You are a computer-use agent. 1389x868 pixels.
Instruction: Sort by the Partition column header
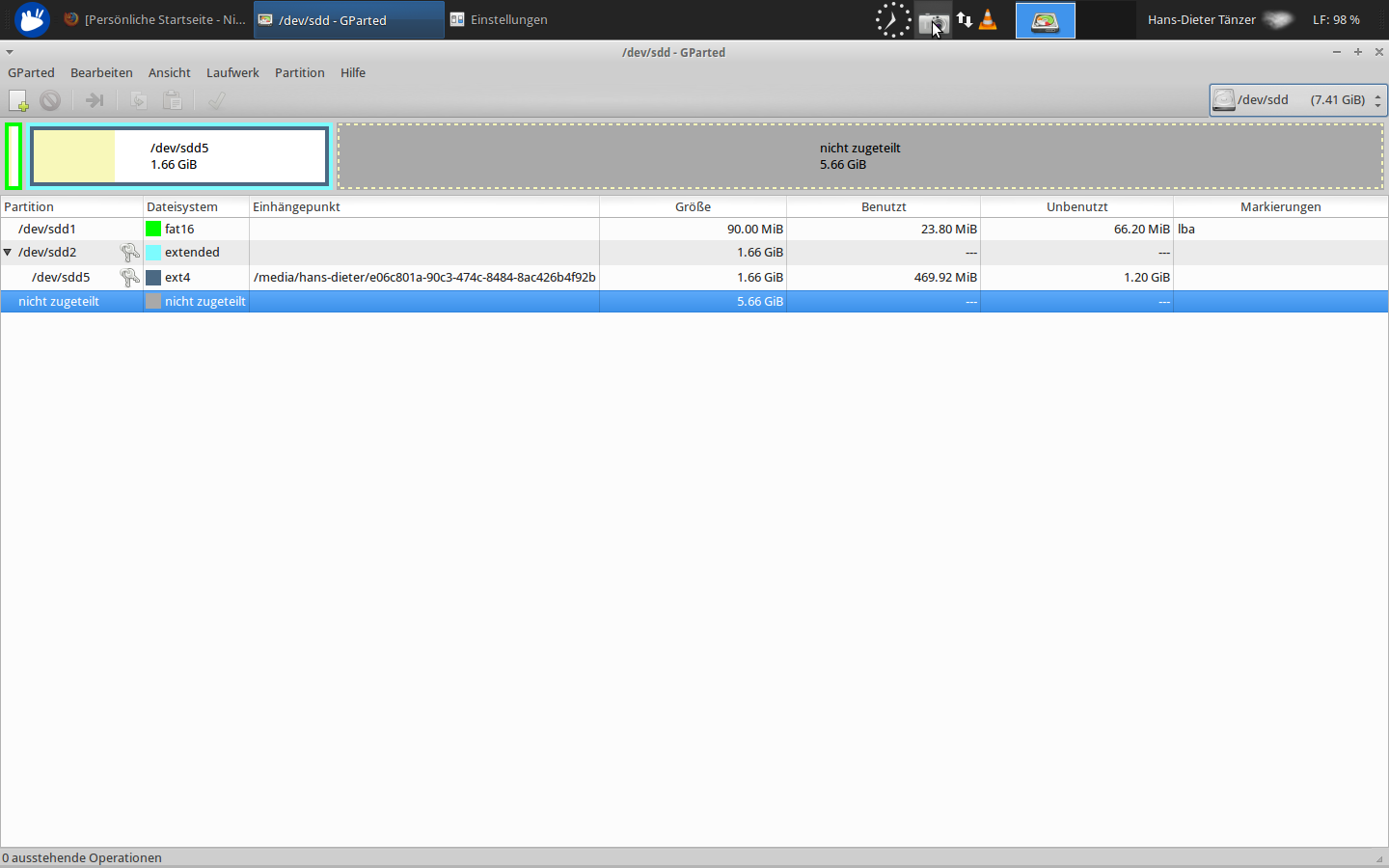tap(71, 206)
